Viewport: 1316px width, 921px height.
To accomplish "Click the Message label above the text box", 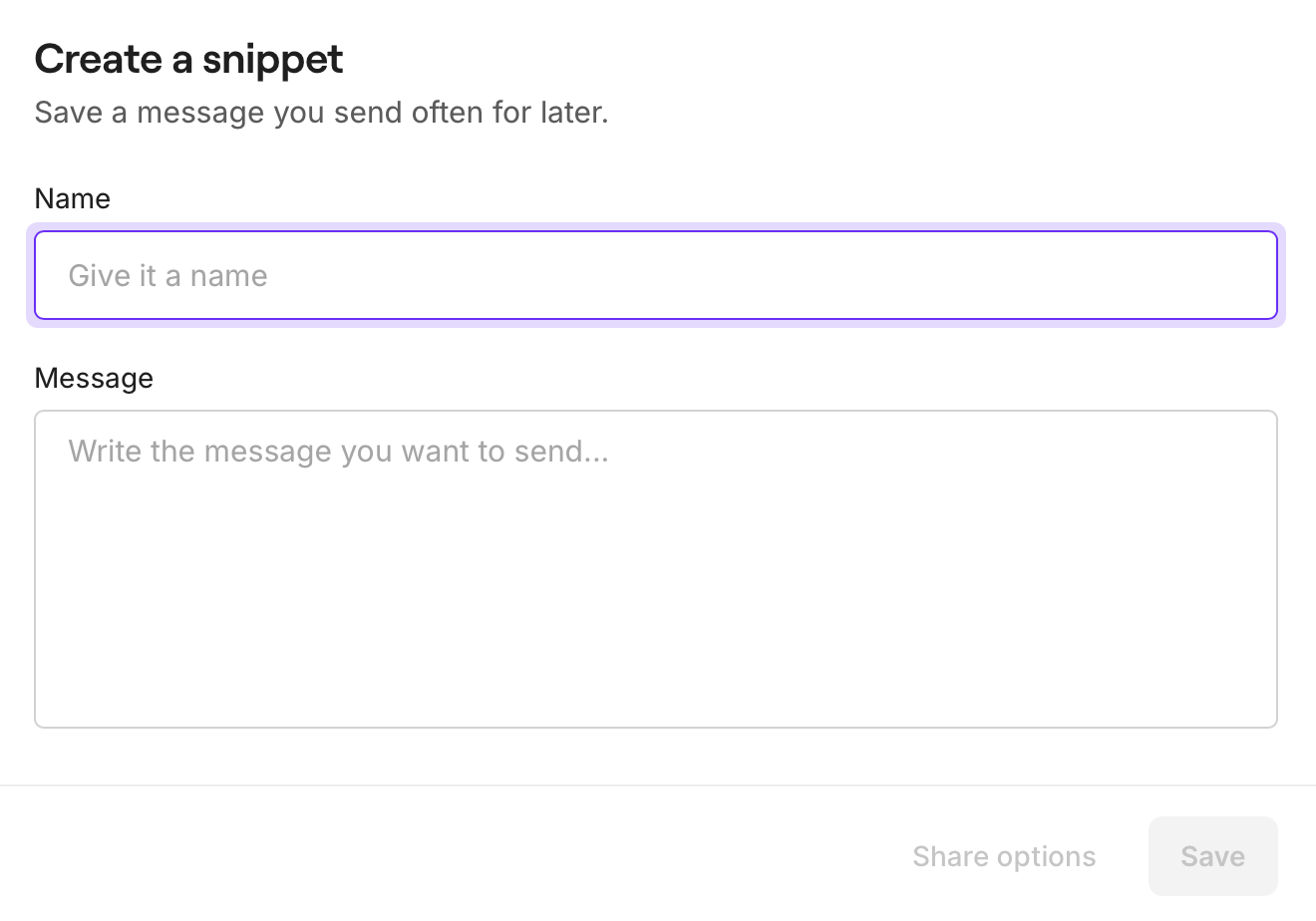I will pos(94,378).
